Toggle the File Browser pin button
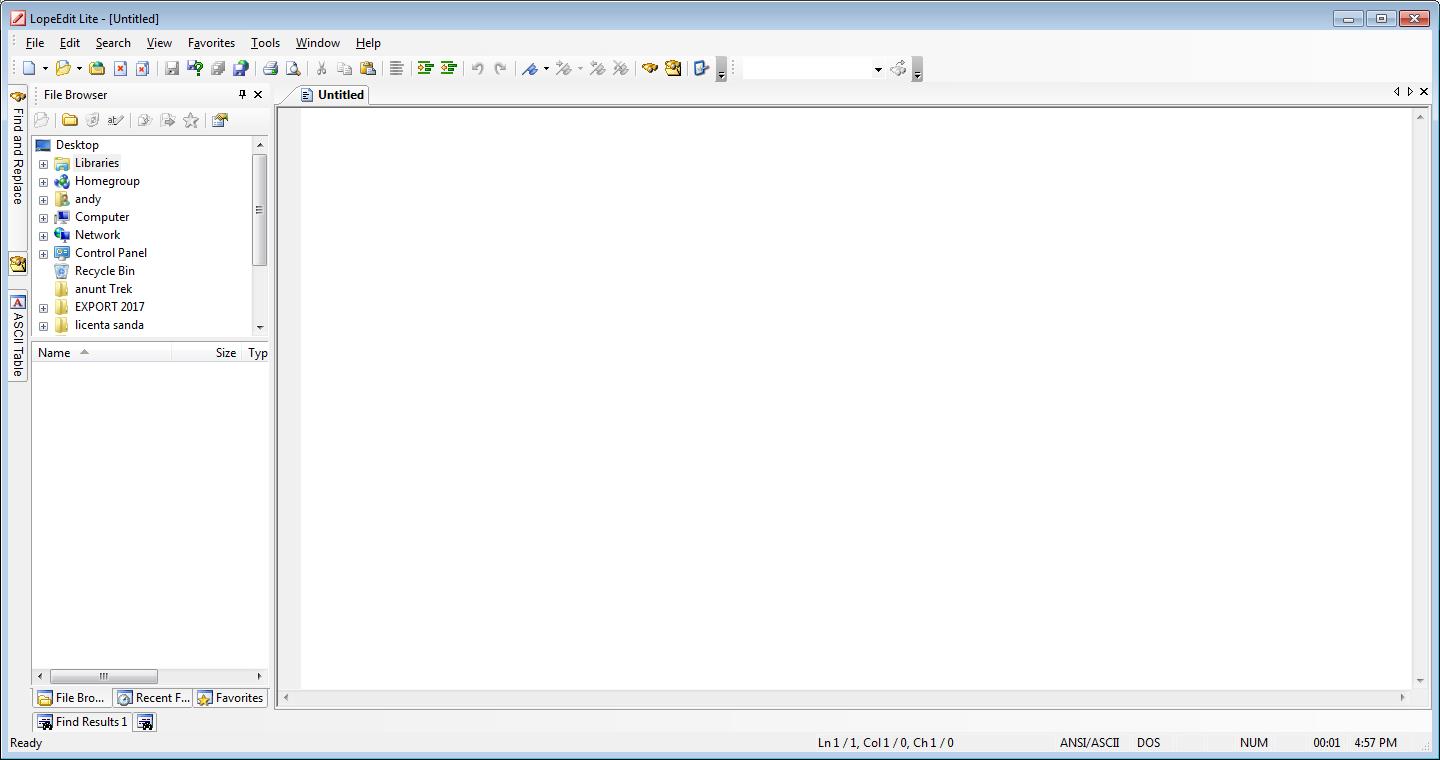The image size is (1440, 760). pyautogui.click(x=240, y=94)
